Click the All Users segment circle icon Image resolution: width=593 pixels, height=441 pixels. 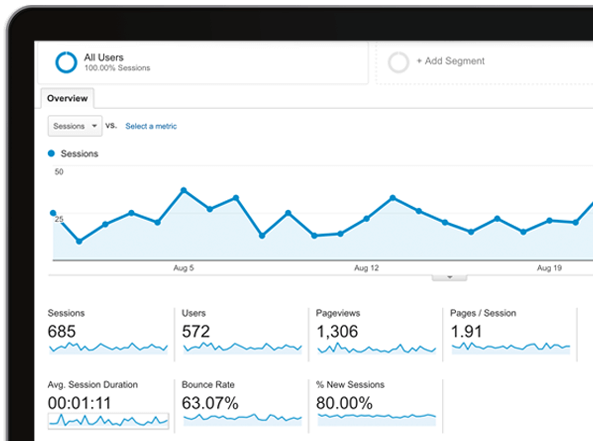66,62
